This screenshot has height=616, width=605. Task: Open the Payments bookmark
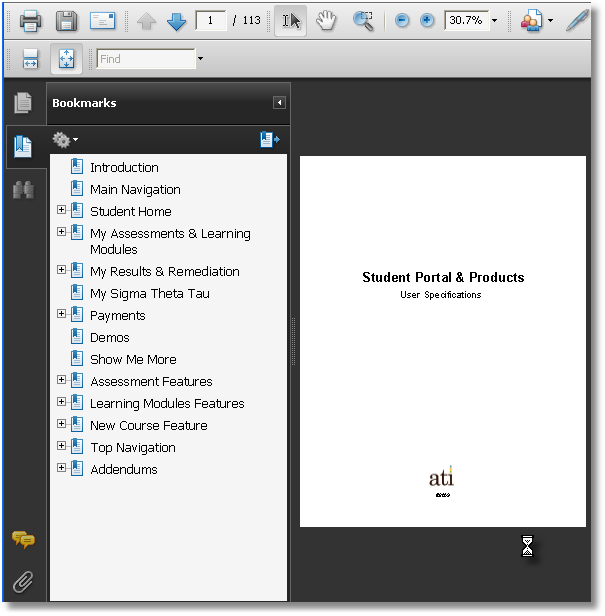(x=117, y=316)
